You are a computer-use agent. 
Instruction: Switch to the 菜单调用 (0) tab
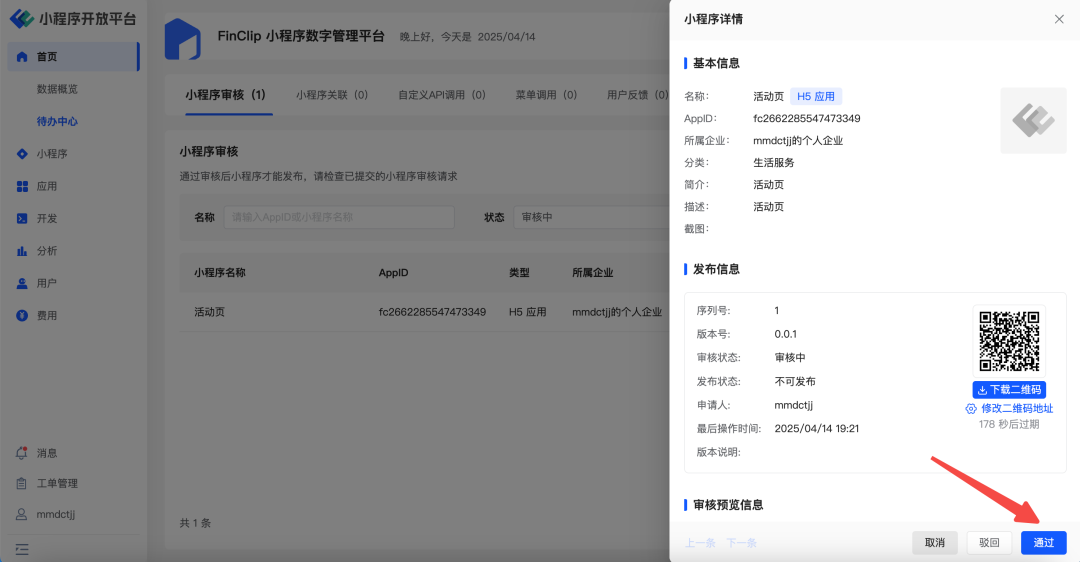point(546,95)
